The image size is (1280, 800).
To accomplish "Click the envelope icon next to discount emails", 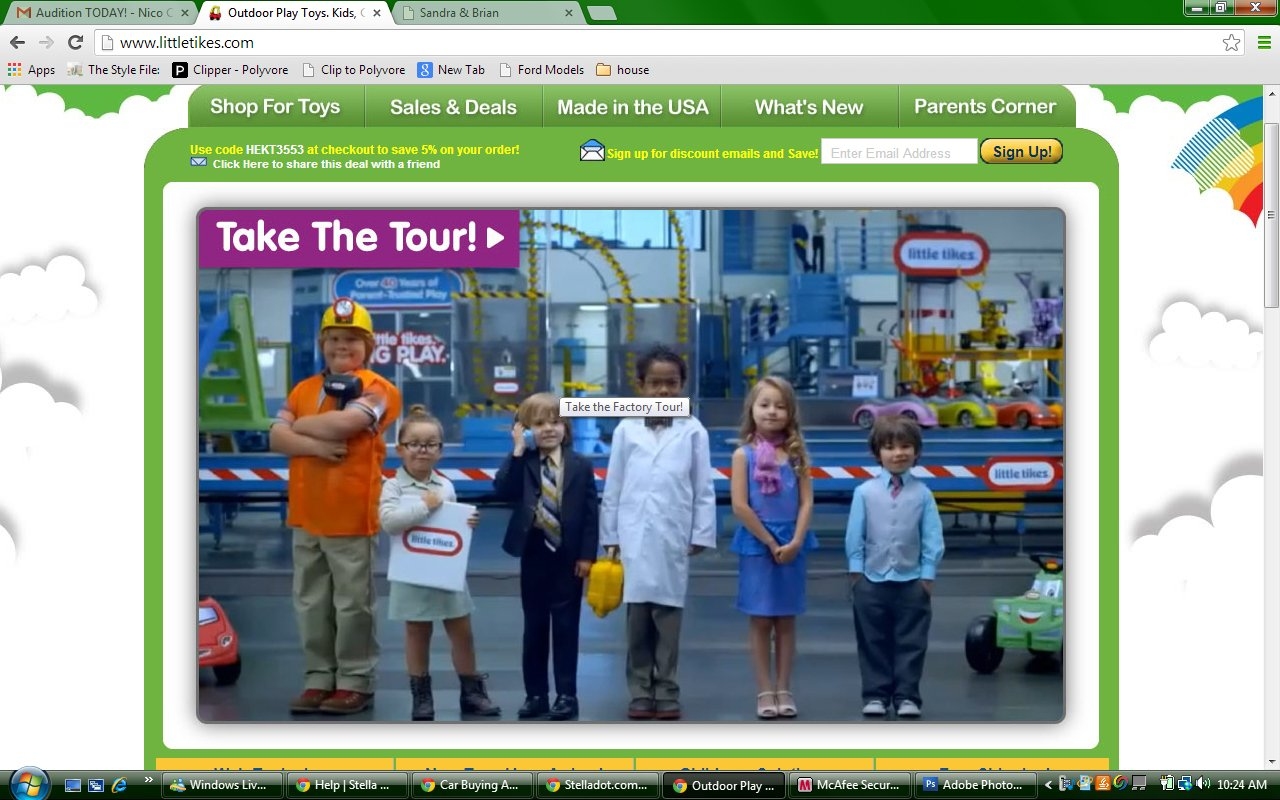I will (592, 151).
